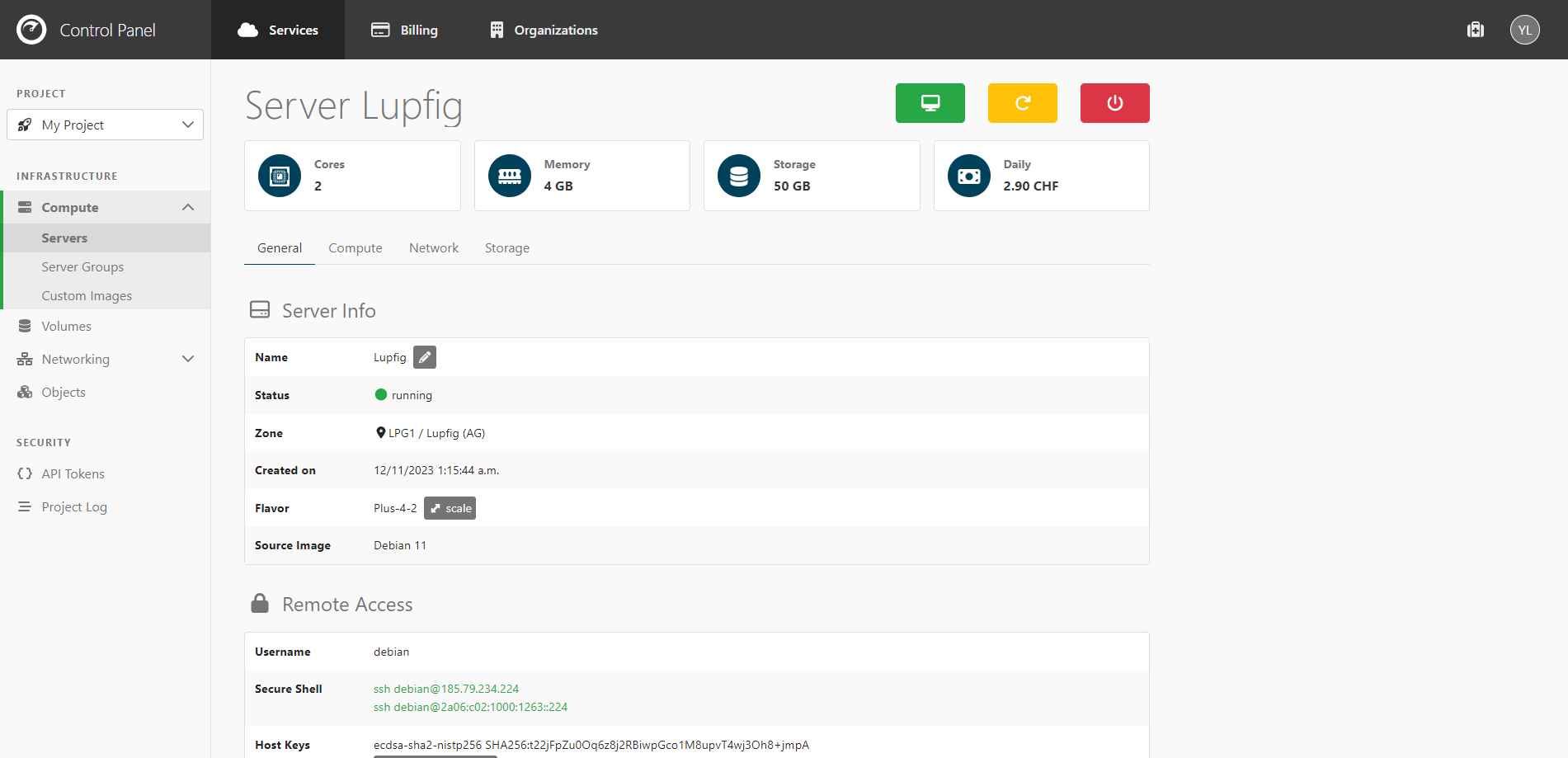Screen dimensions: 1568x758
Task: Go to Volumes
Action: pyautogui.click(x=105, y=326)
